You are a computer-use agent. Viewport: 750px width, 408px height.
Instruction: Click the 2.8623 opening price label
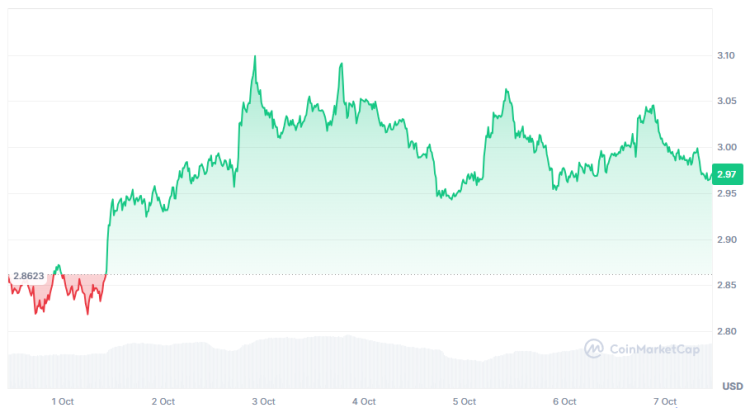(29, 274)
